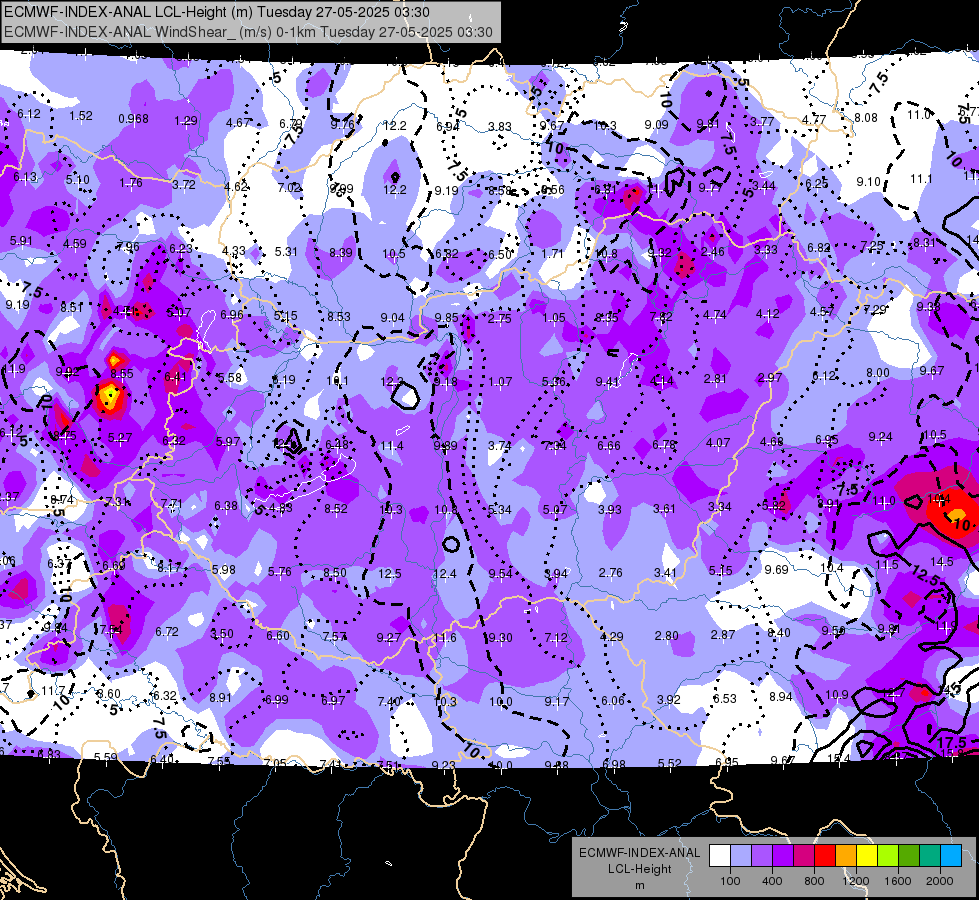979x900 pixels.
Task: Click the teal legend color swatch
Action: click(930, 856)
